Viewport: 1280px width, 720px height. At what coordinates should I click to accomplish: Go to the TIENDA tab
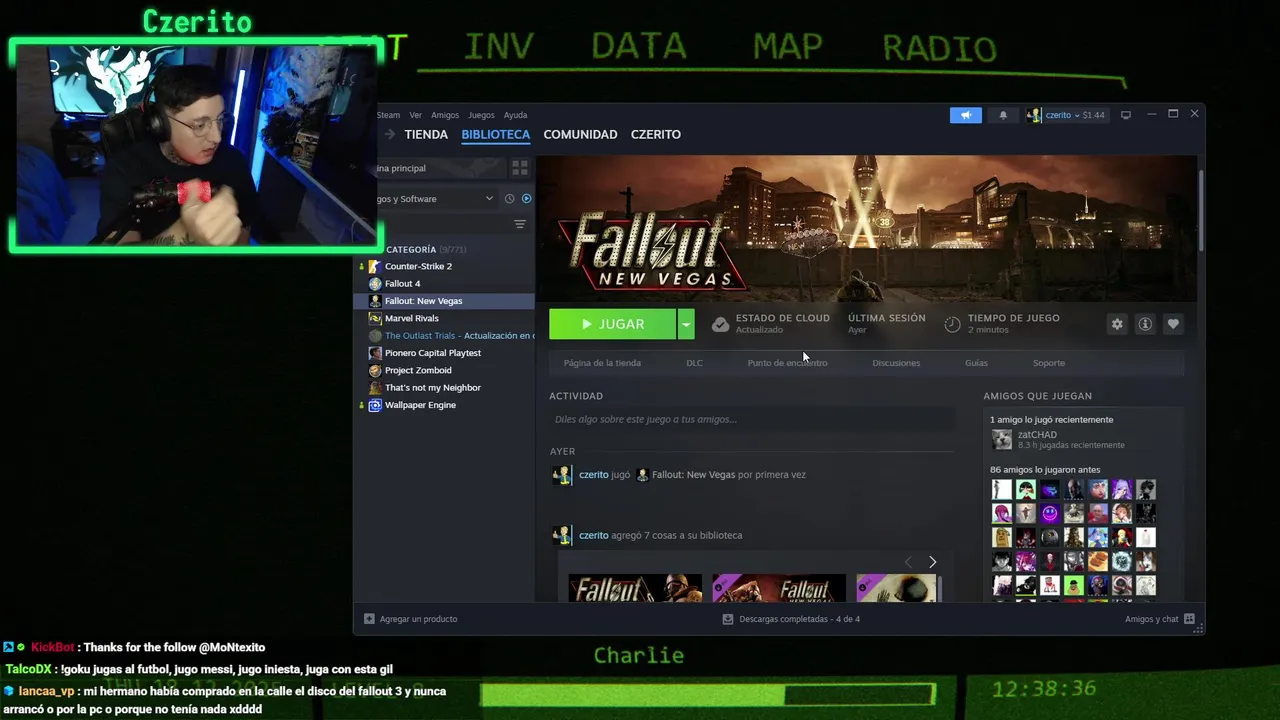426,134
